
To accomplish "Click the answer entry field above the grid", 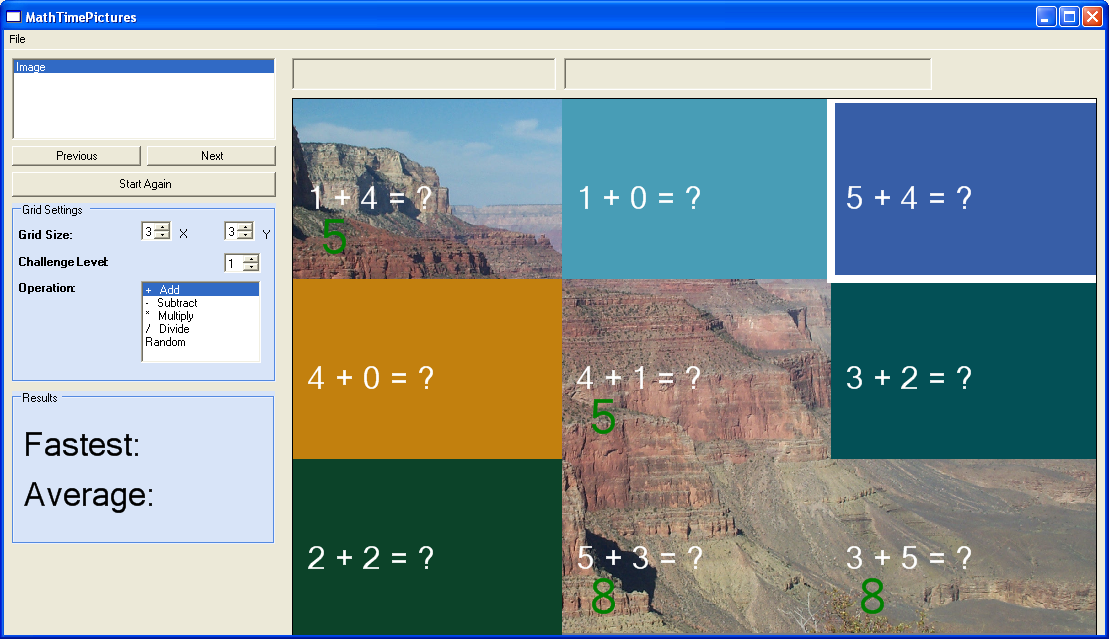I will coord(422,73).
